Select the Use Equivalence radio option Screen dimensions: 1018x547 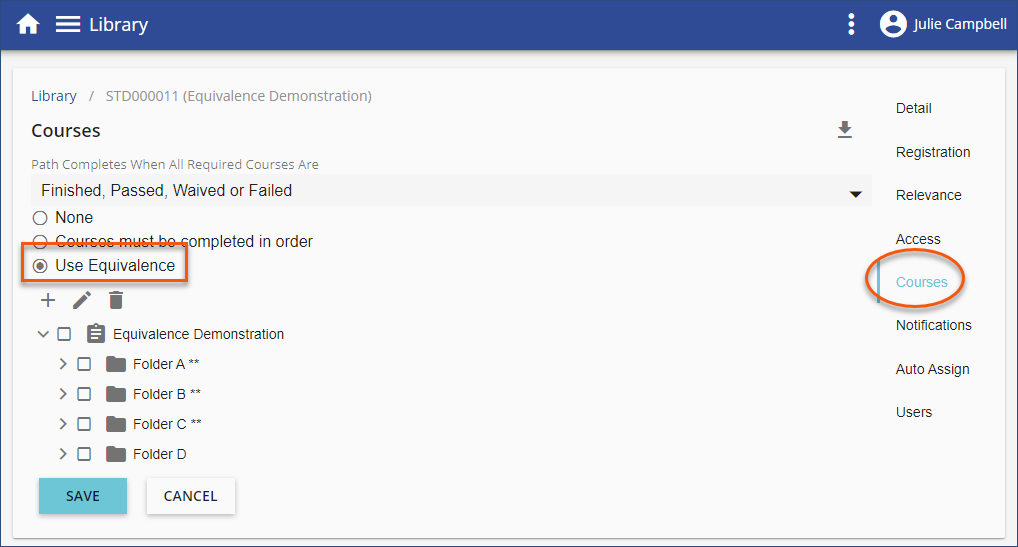coord(40,266)
